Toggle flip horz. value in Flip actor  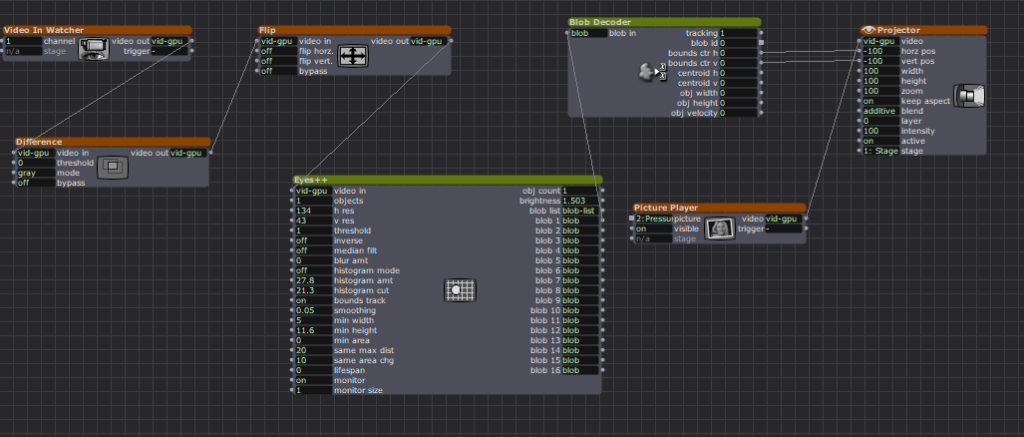tap(276, 51)
